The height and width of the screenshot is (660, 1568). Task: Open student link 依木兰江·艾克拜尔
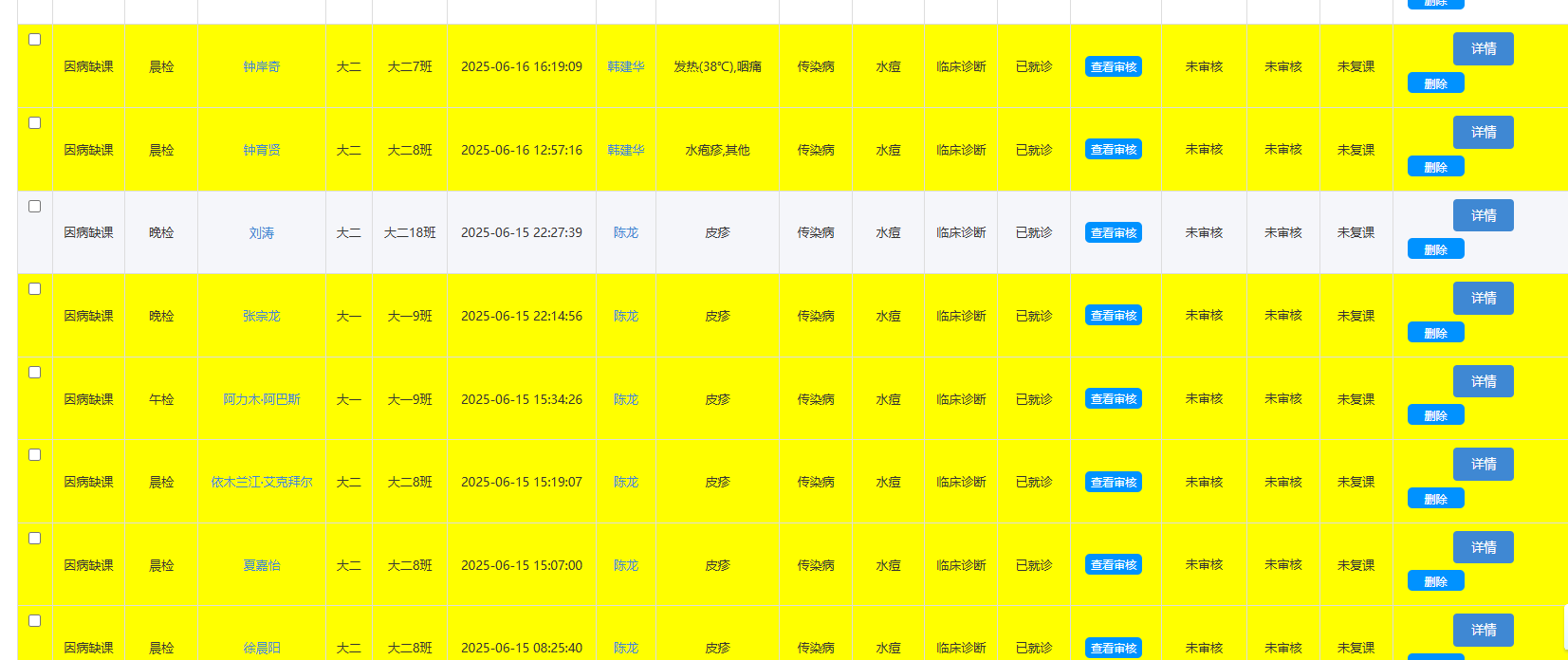pyautogui.click(x=262, y=482)
